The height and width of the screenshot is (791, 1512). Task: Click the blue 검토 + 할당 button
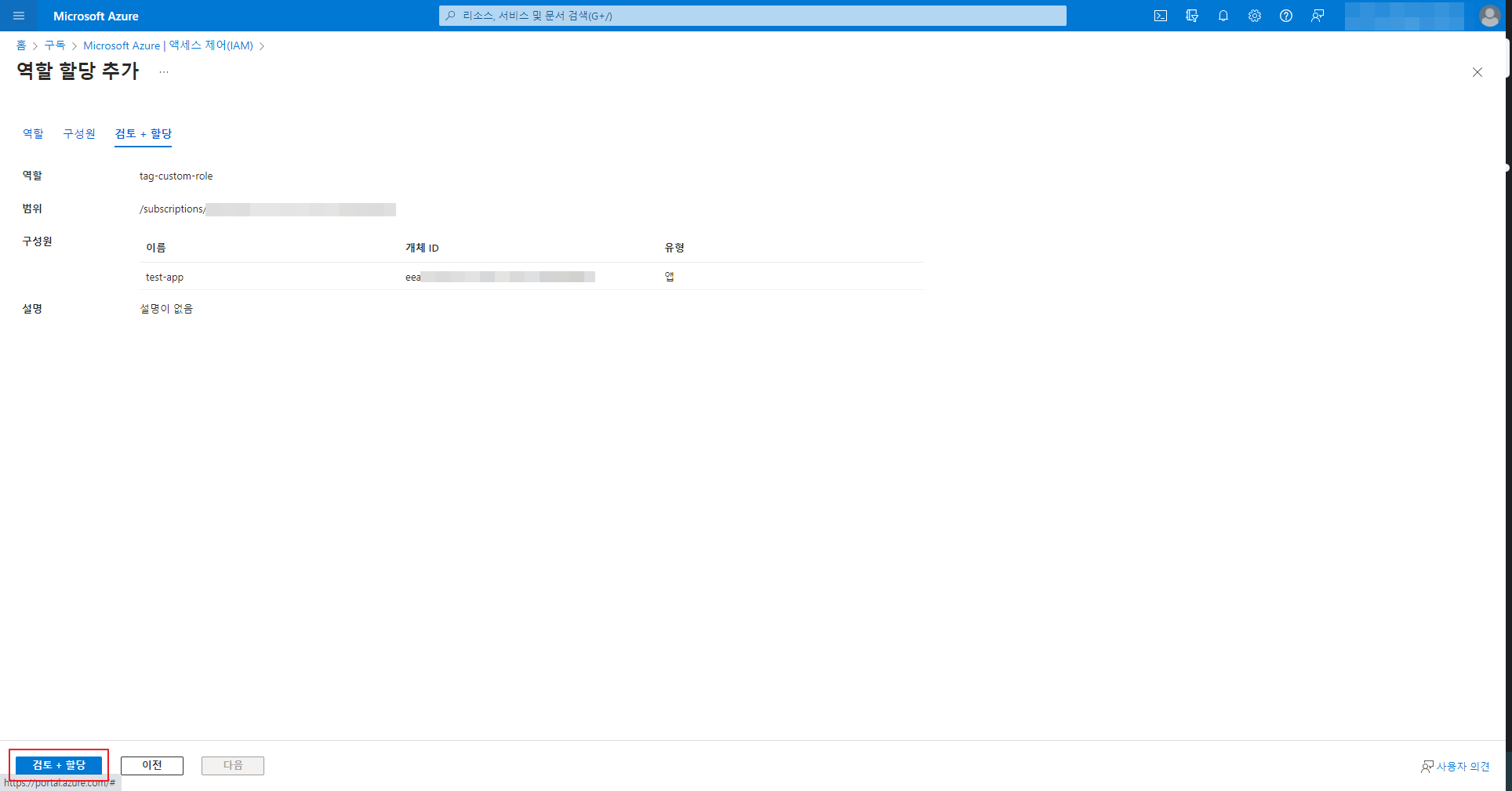(59, 765)
